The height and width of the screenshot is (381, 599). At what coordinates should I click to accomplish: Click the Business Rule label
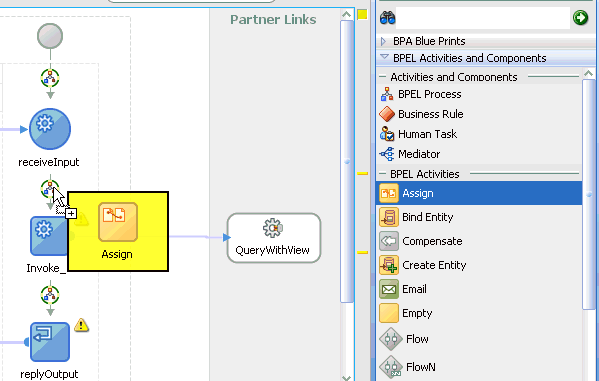[431, 114]
